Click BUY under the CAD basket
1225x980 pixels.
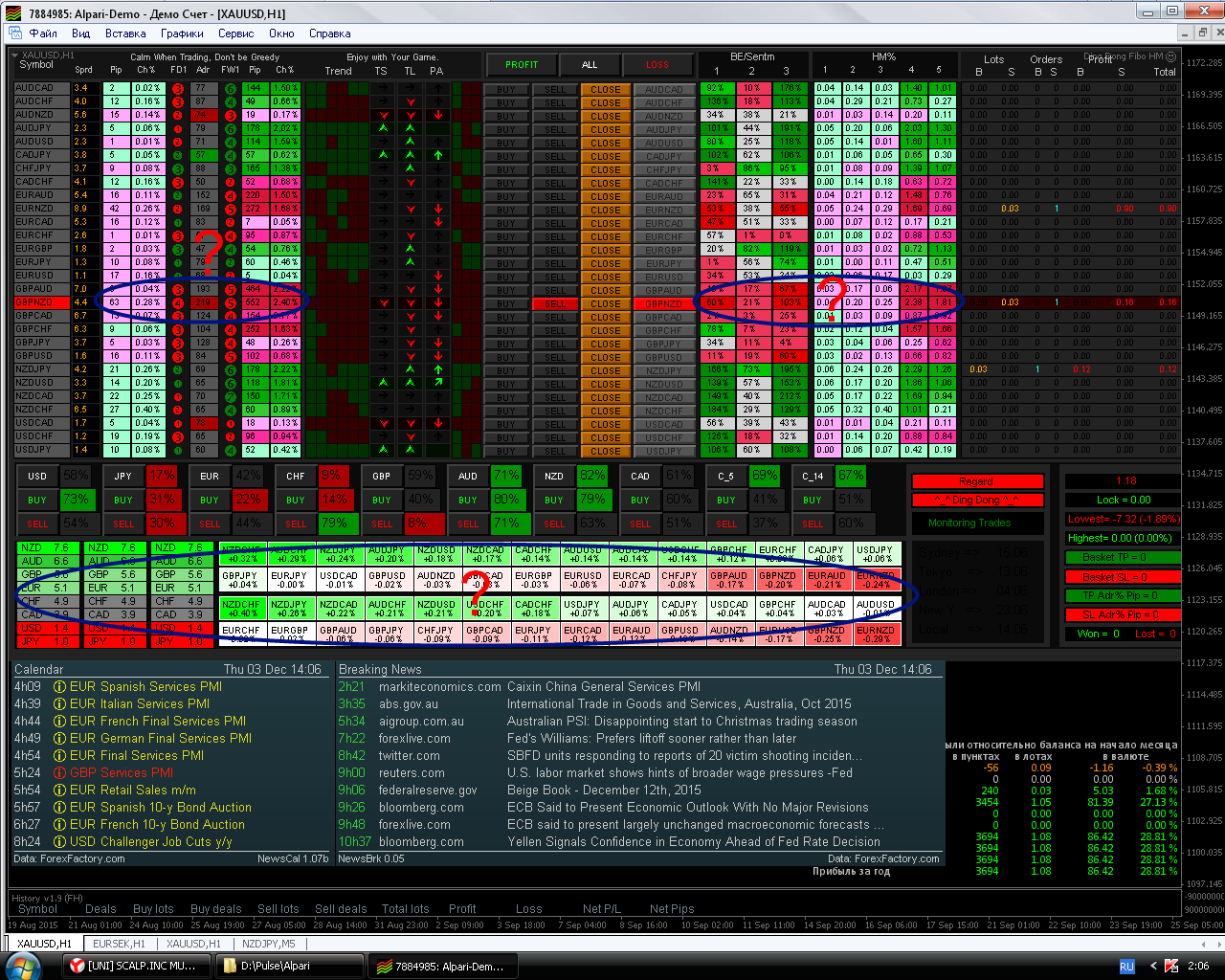(x=640, y=500)
